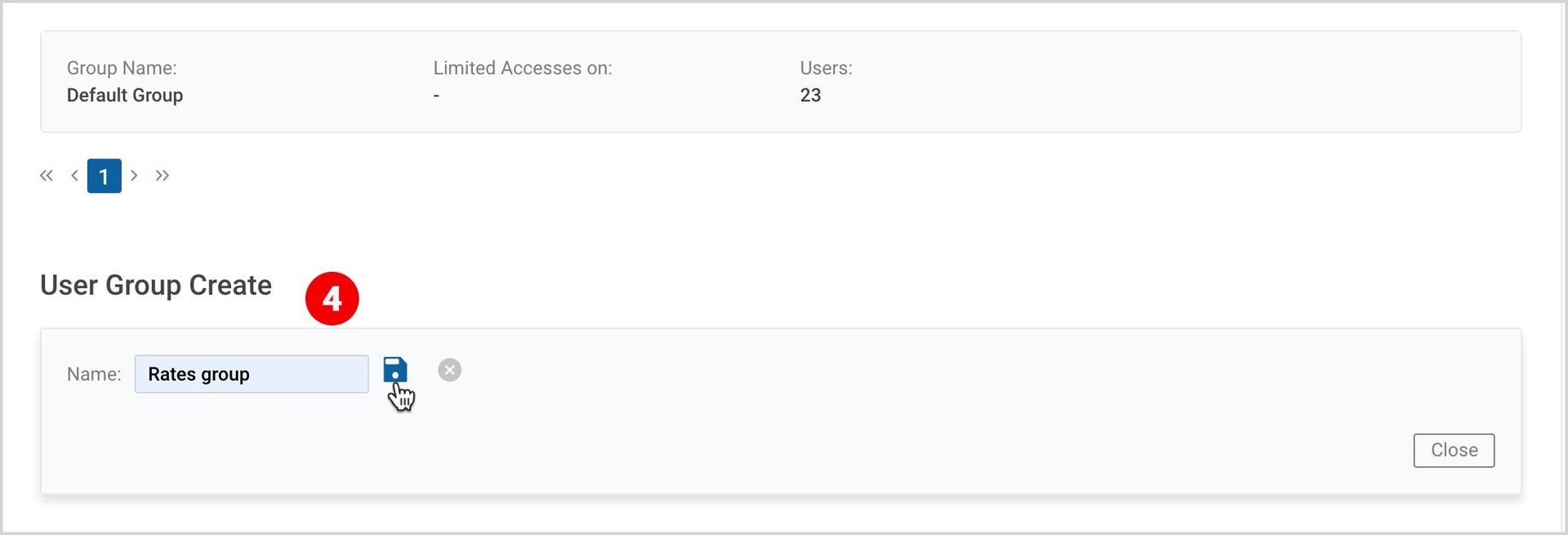This screenshot has width=1568, height=535.
Task: Go to next page with single-right chevron
Action: [x=134, y=176]
